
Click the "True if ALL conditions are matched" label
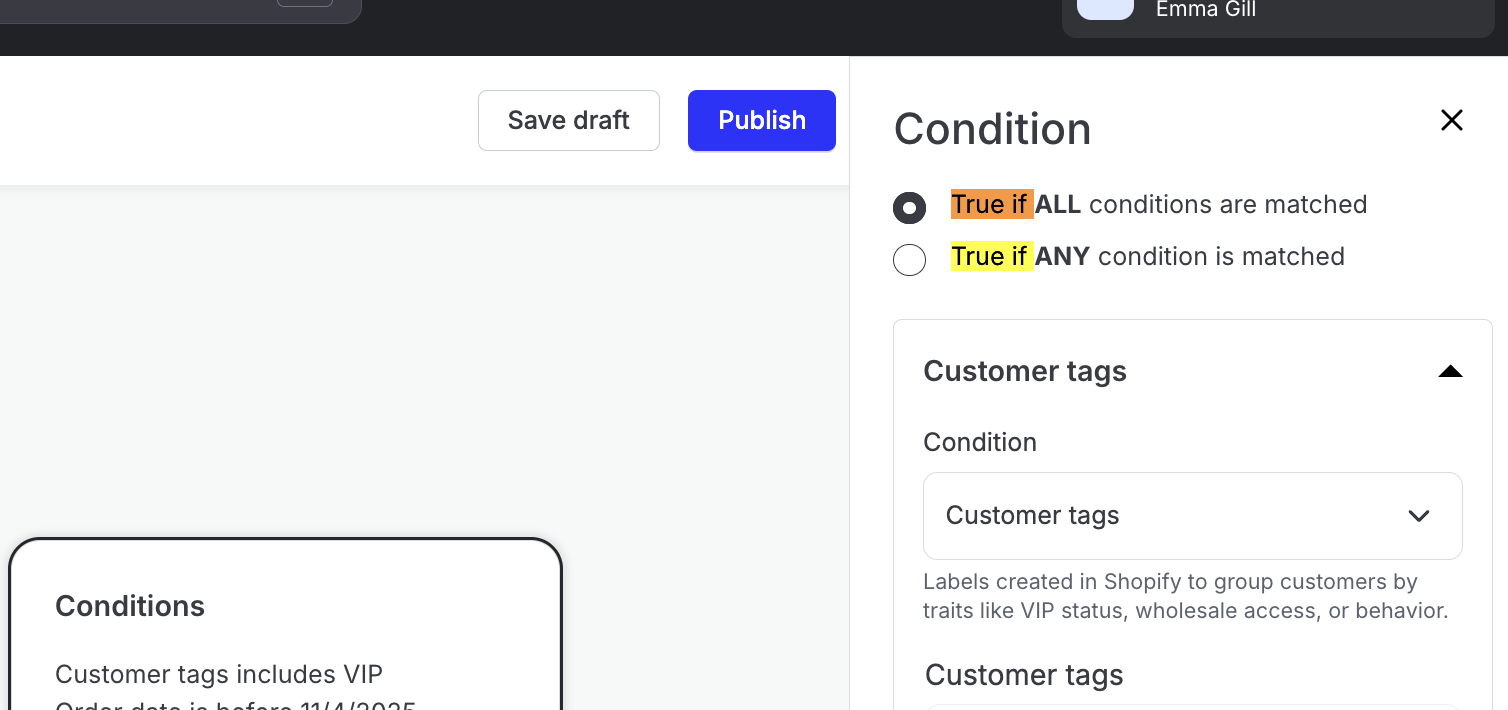1158,205
